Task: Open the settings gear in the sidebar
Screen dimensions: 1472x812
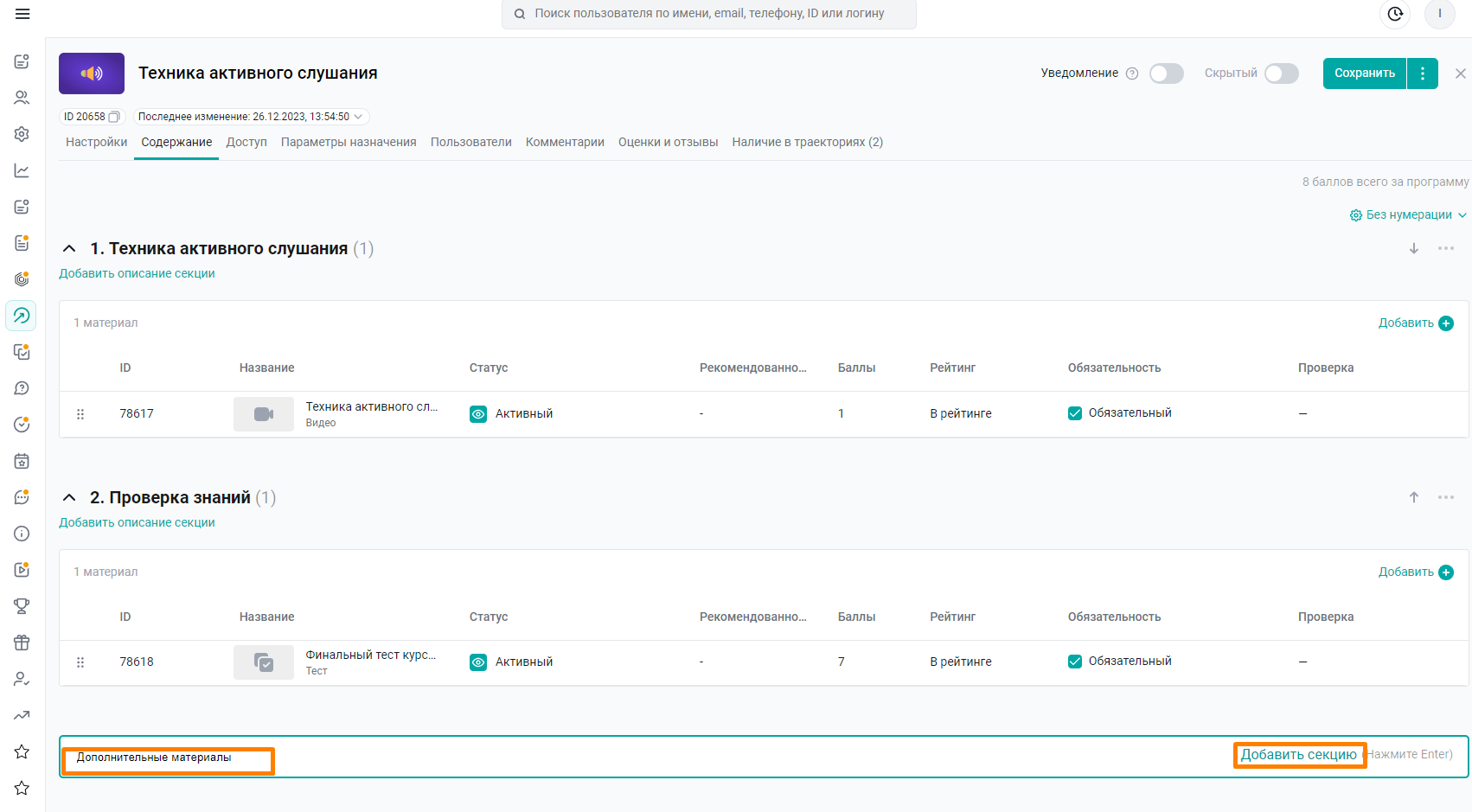Action: pos(22,134)
